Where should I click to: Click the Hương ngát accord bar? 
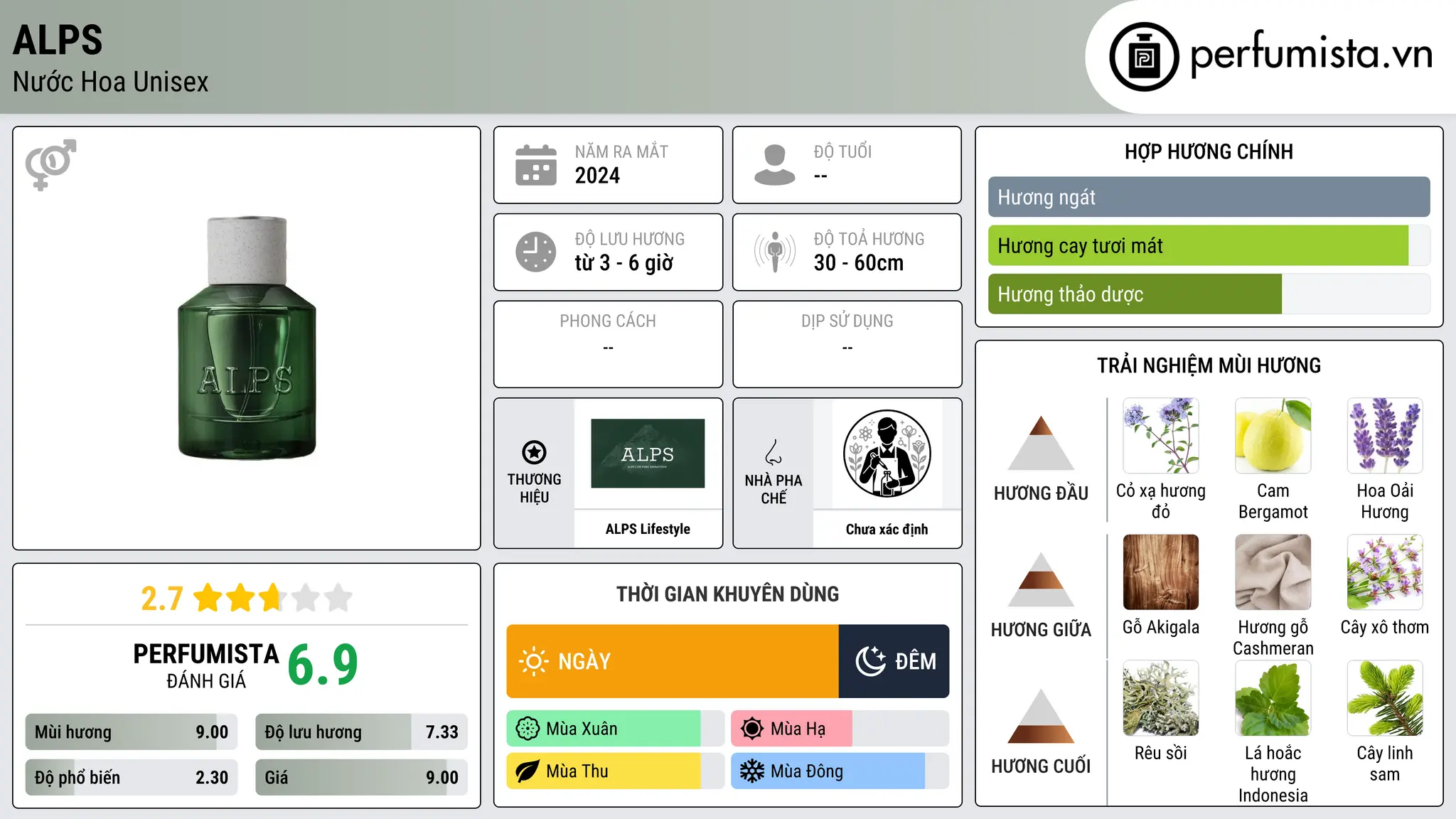1209,197
